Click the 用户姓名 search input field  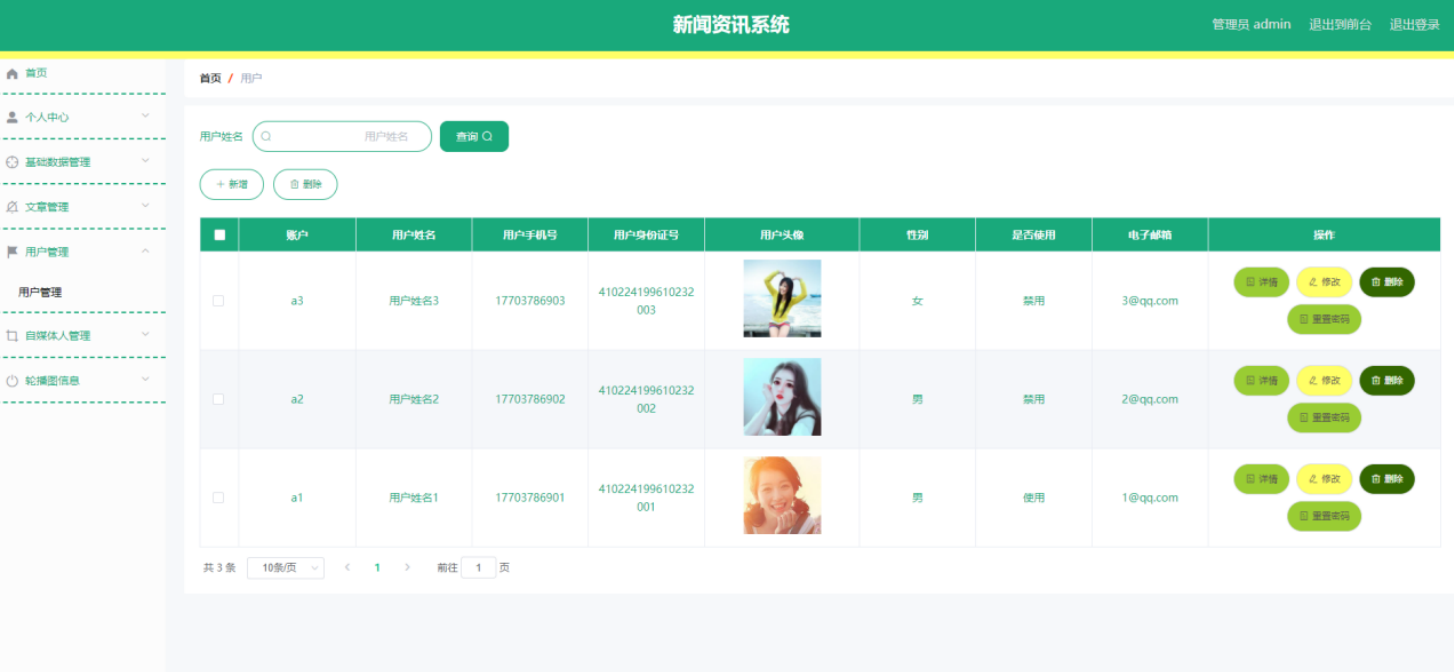click(342, 136)
